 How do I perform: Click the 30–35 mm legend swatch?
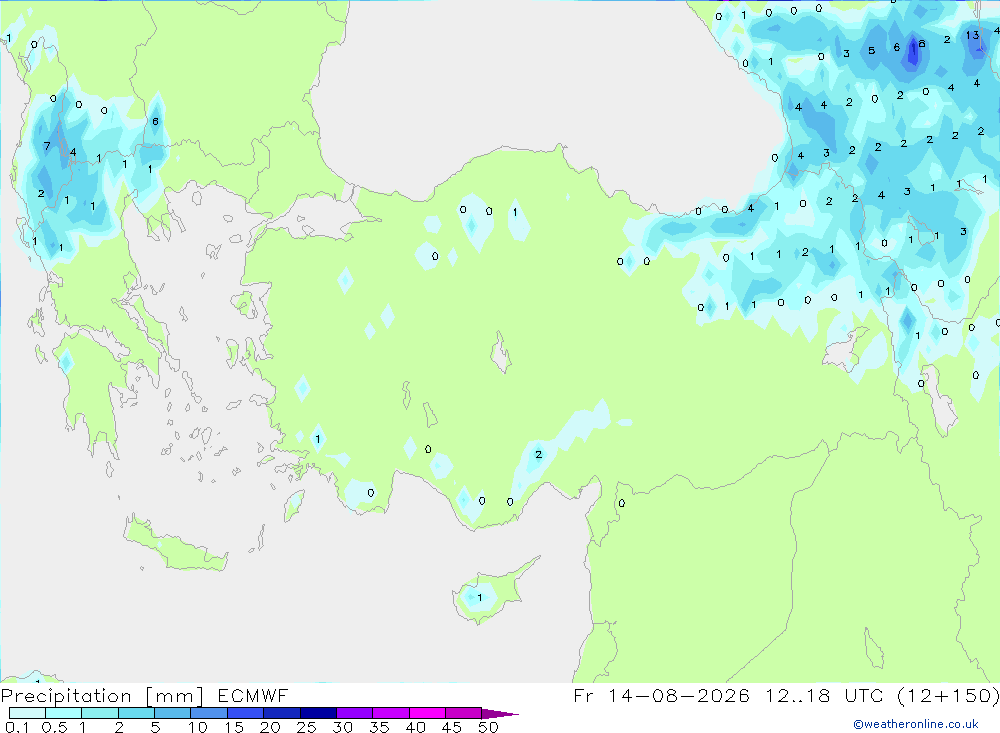point(355,713)
